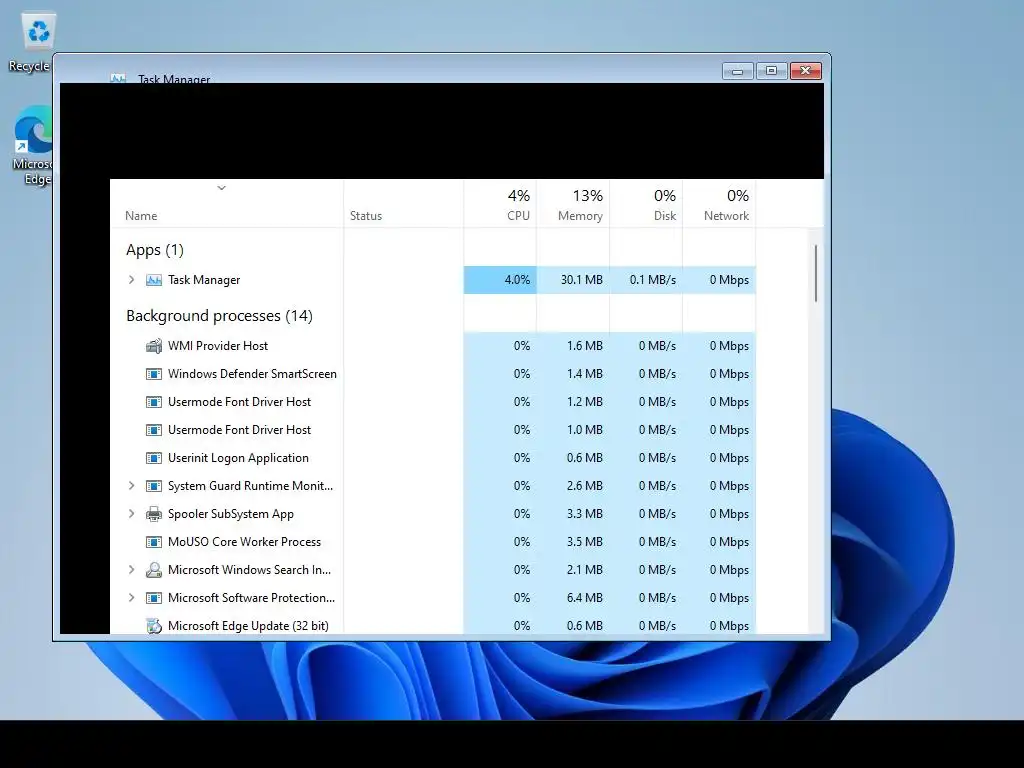
Task: Click the Microsoft Edge Update icon
Action: 153,626
